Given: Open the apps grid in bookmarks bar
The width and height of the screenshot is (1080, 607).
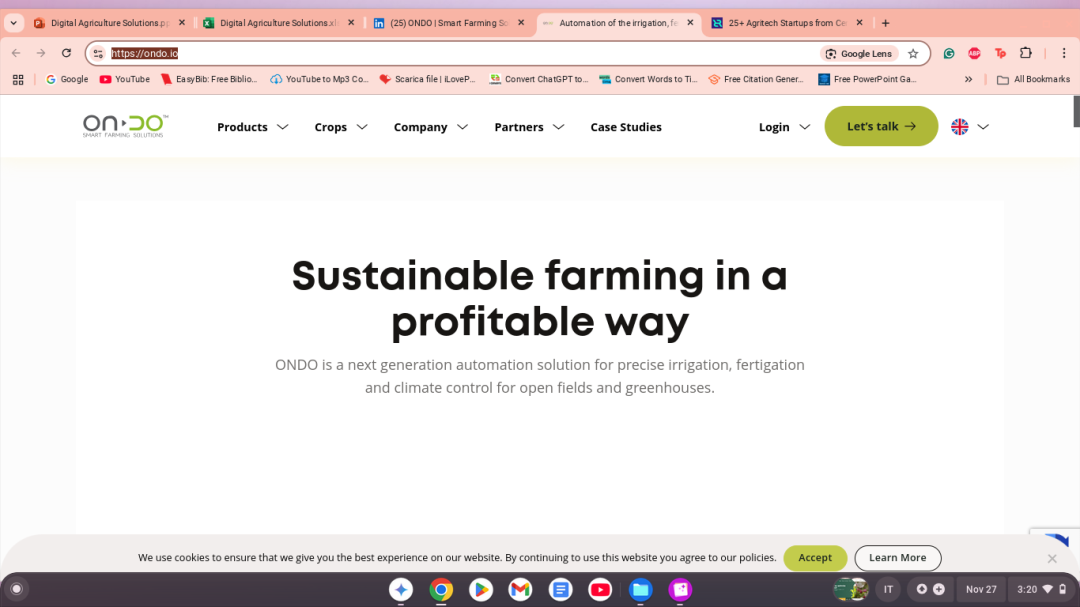Looking at the screenshot, I should (x=18, y=79).
